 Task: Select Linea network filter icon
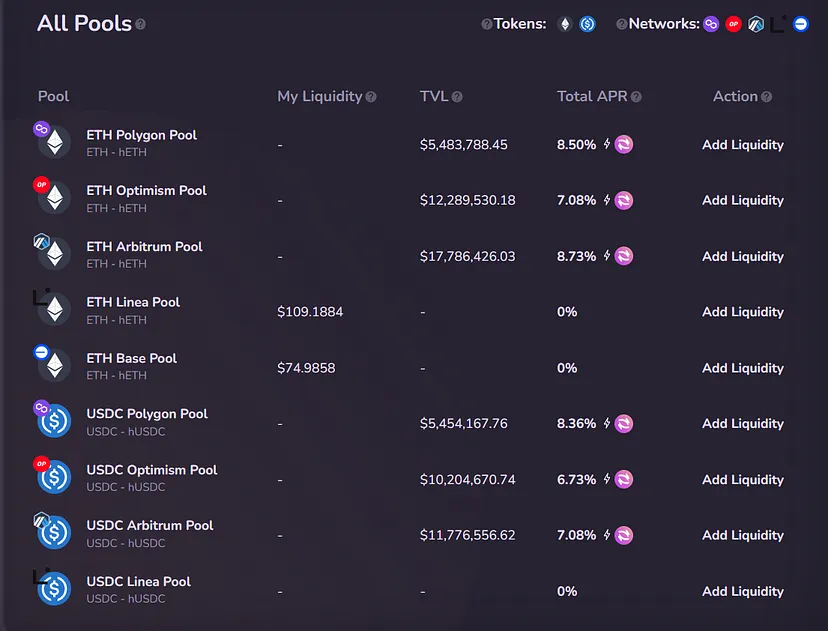point(778,22)
